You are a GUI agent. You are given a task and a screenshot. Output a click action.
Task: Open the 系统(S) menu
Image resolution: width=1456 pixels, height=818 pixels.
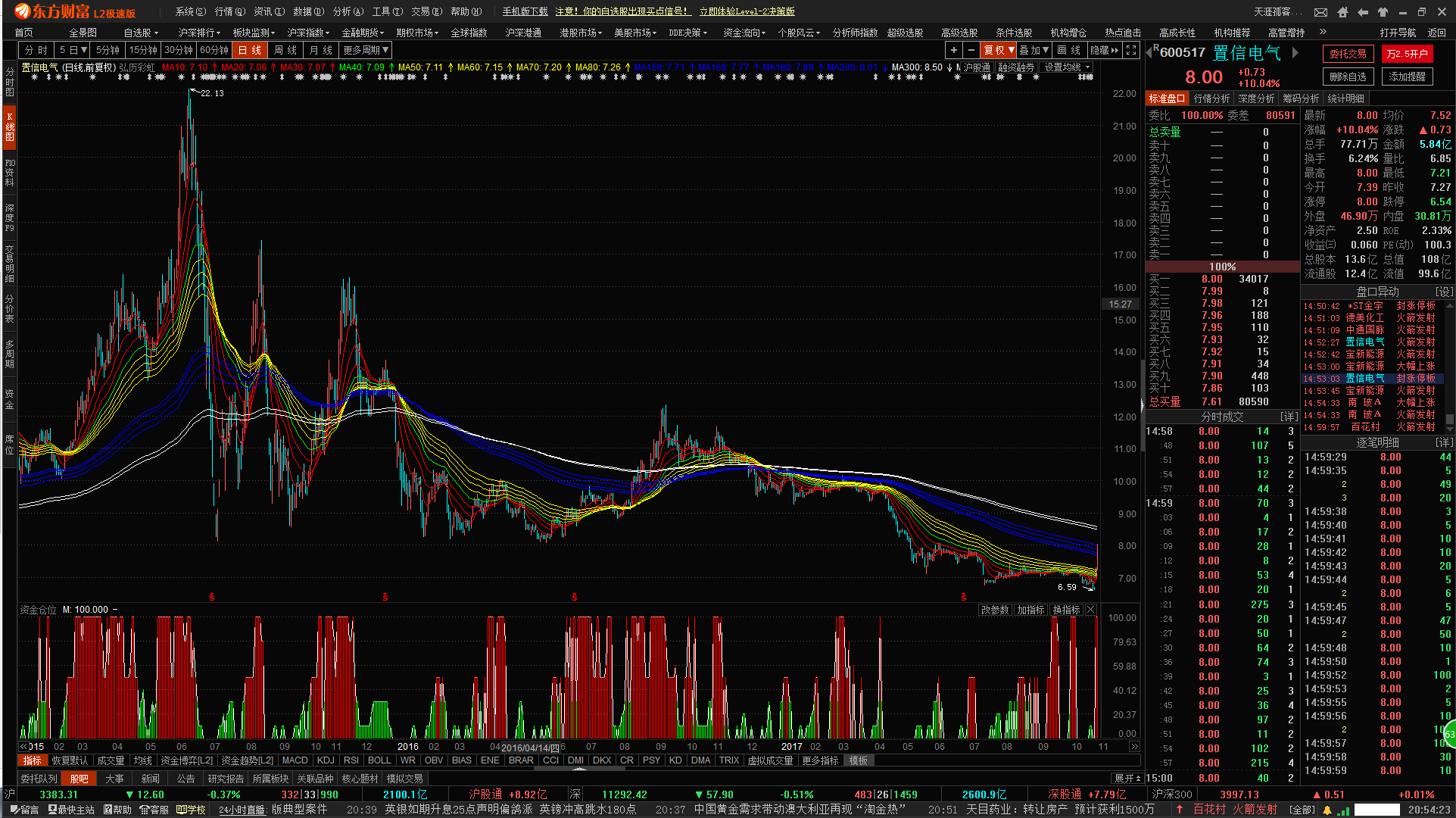click(190, 11)
